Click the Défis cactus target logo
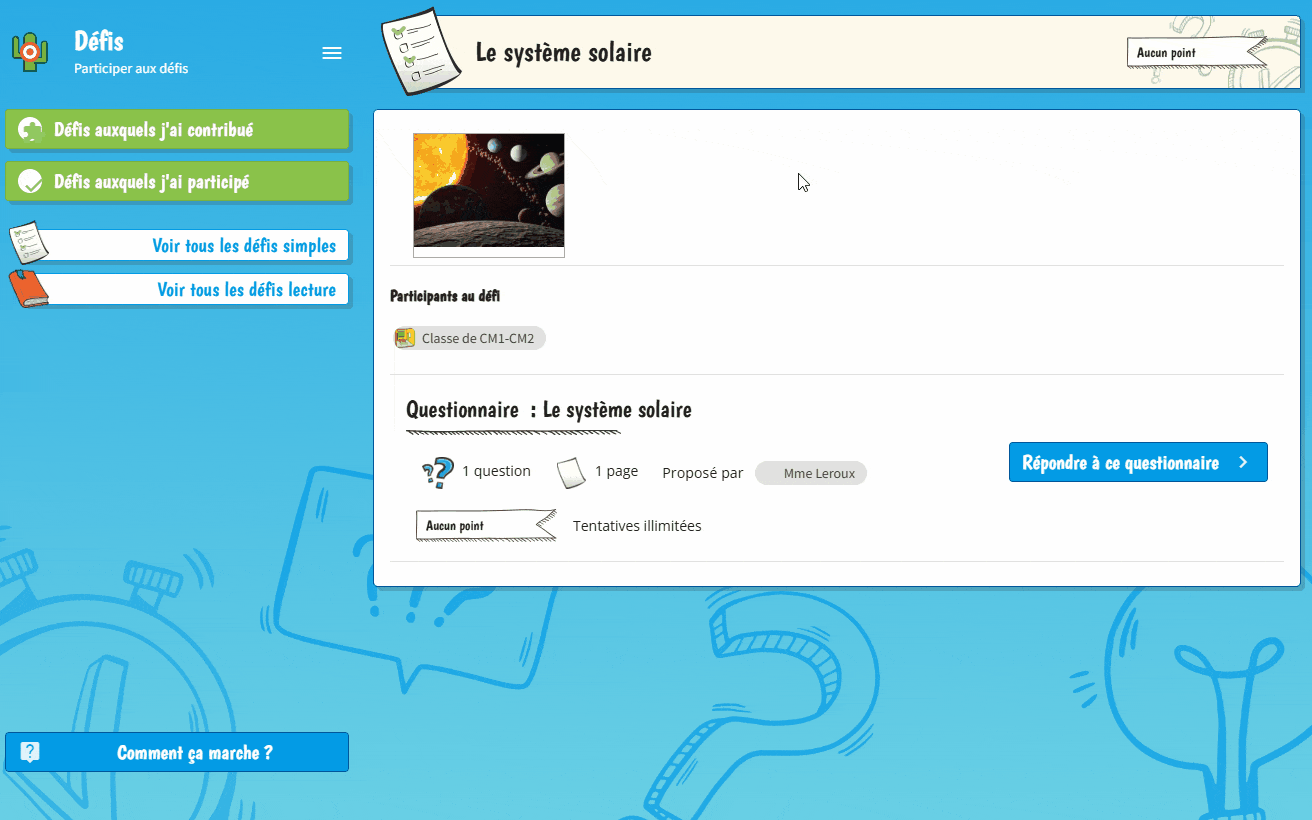This screenshot has width=1312, height=820. pos(30,51)
